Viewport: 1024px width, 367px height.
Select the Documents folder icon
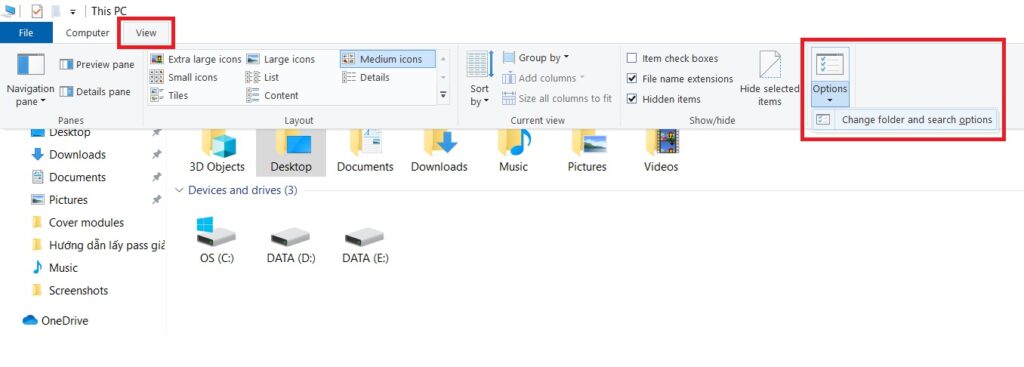365,152
